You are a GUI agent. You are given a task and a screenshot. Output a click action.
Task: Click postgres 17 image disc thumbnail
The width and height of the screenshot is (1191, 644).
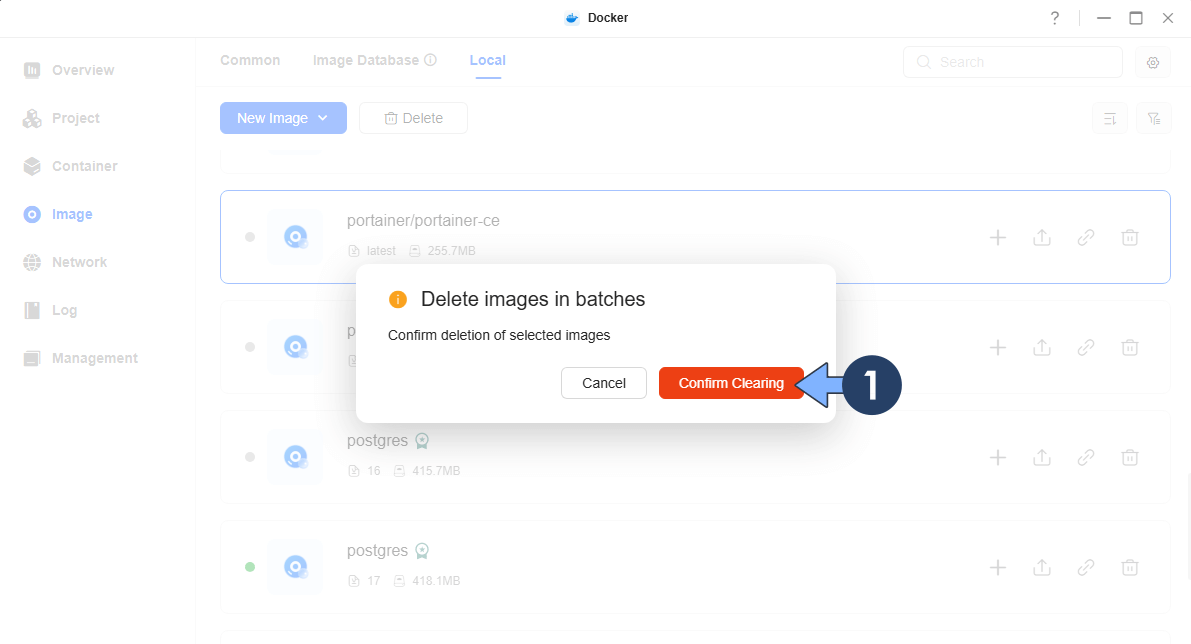click(295, 567)
